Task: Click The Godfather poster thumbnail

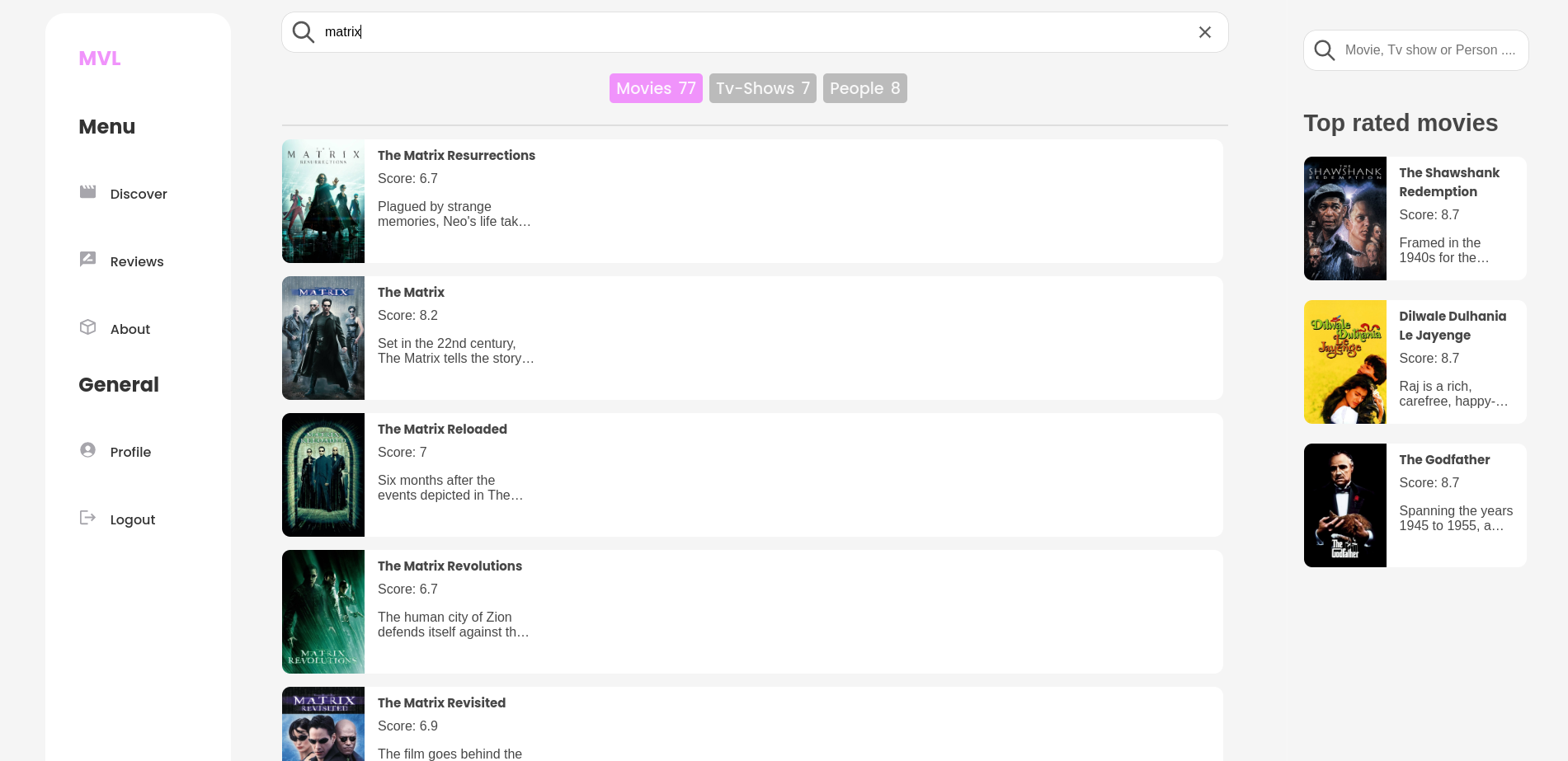Action: [x=1344, y=505]
